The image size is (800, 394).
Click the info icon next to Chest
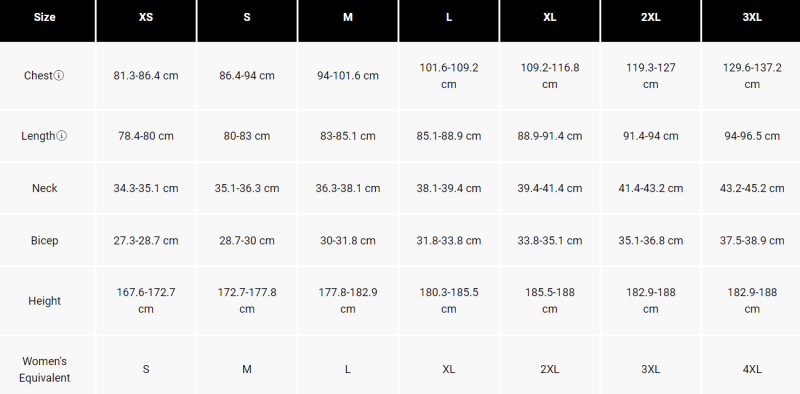pyautogui.click(x=59, y=76)
